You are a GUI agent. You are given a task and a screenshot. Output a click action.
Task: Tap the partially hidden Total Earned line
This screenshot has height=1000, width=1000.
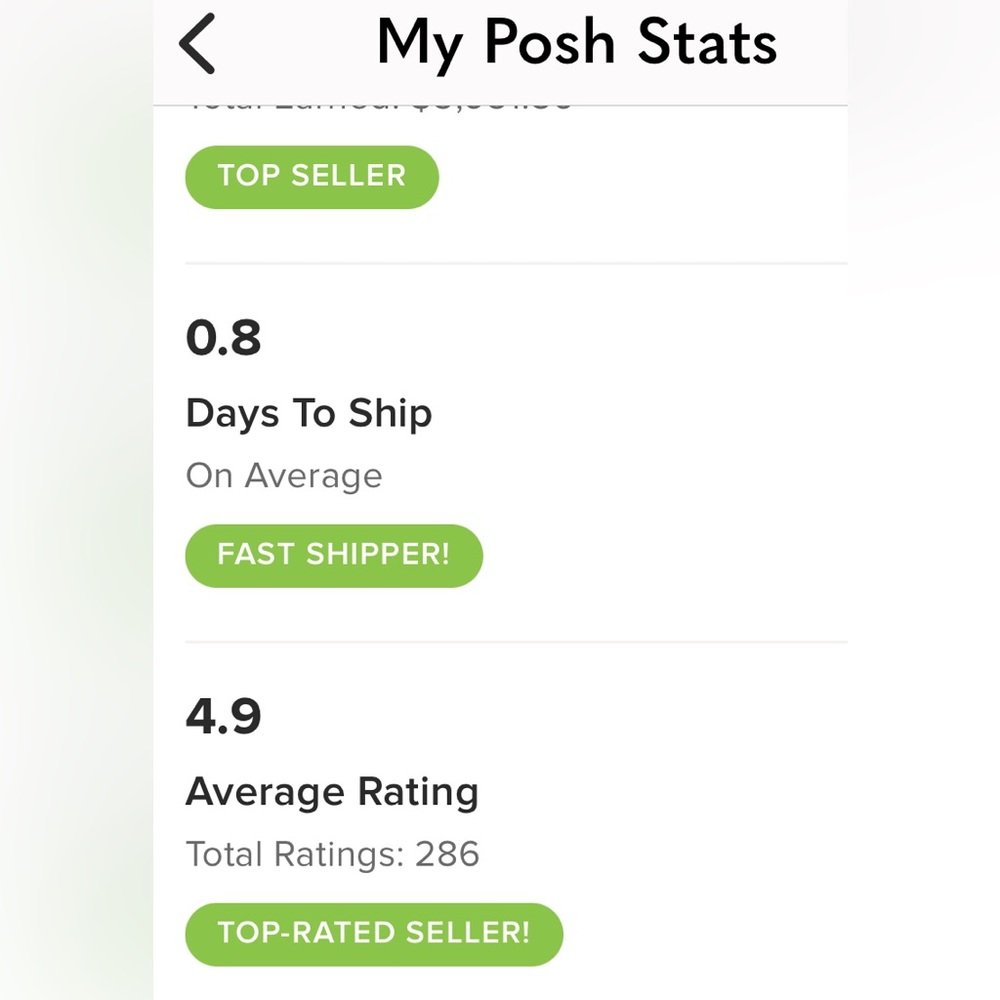point(380,110)
